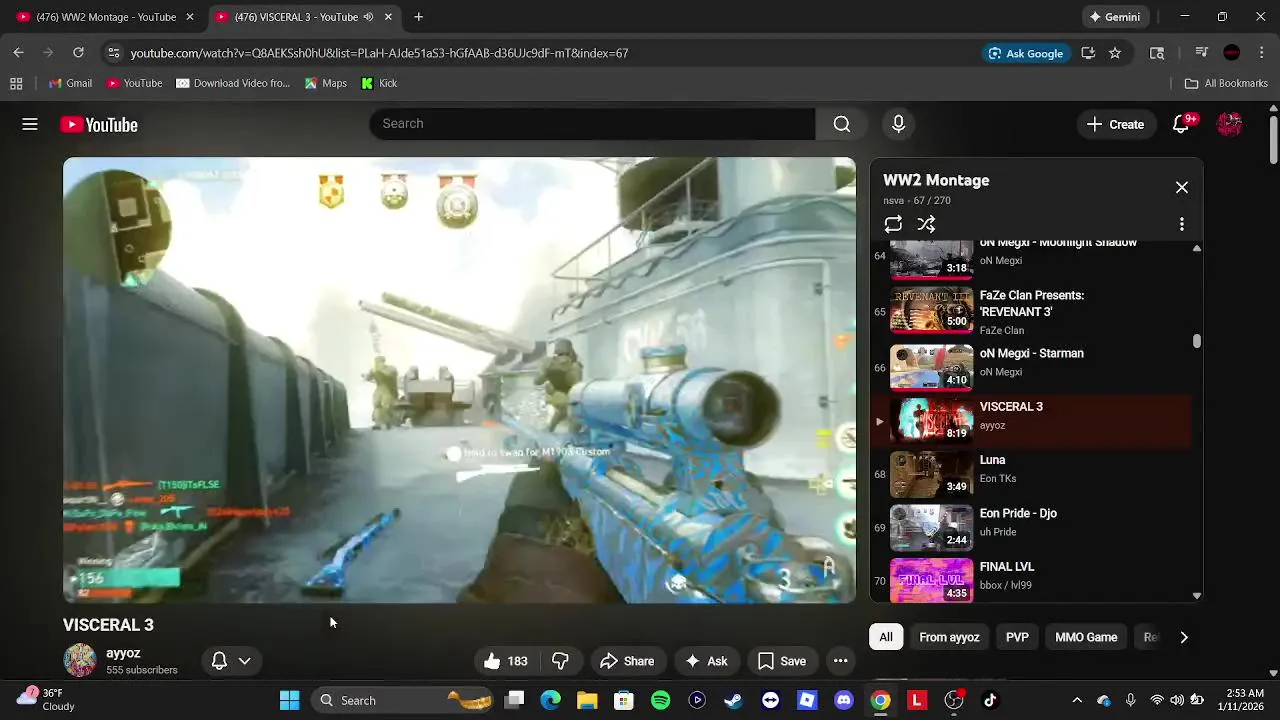Open the Windows Start menu
The width and height of the screenshot is (1280, 720).
290,700
